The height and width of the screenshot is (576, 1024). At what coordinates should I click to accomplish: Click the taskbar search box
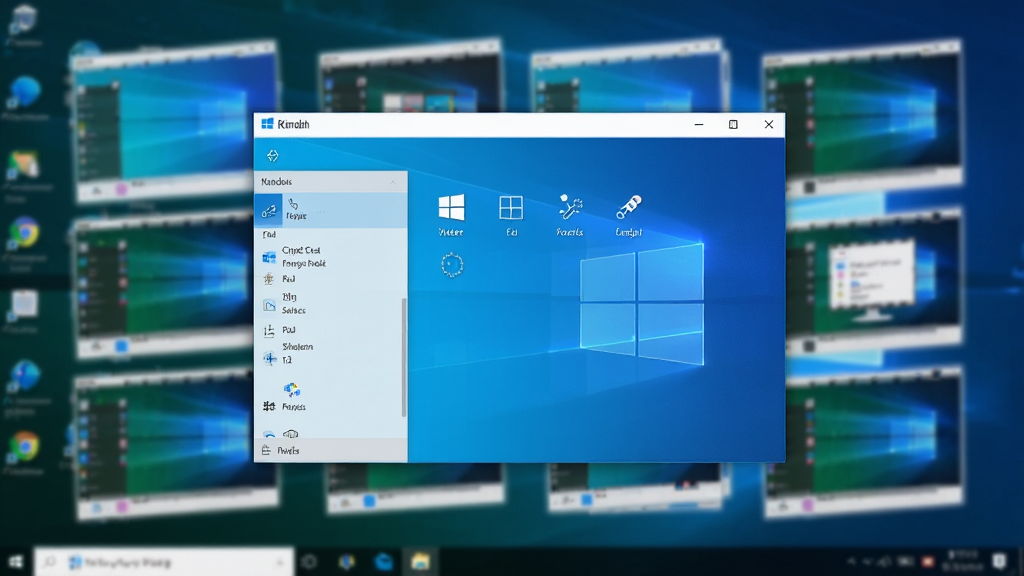(163, 562)
